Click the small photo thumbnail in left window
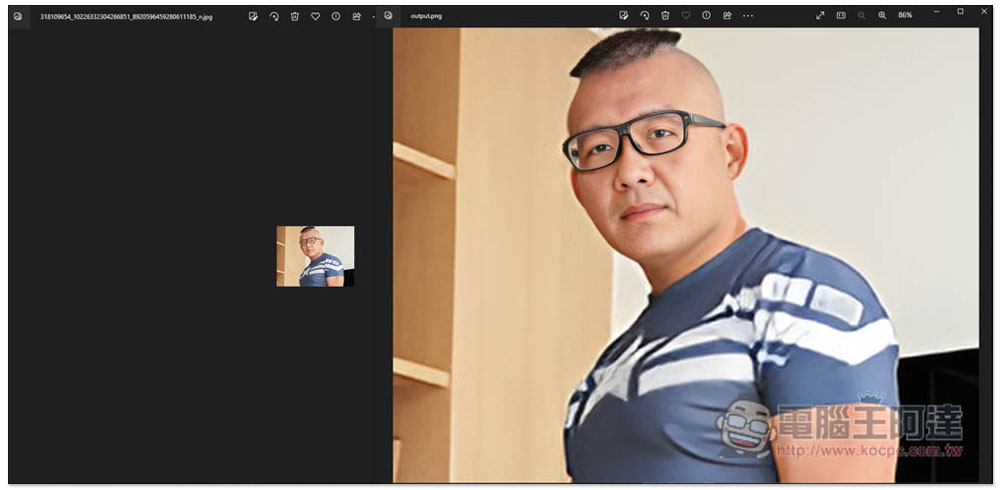 315,256
